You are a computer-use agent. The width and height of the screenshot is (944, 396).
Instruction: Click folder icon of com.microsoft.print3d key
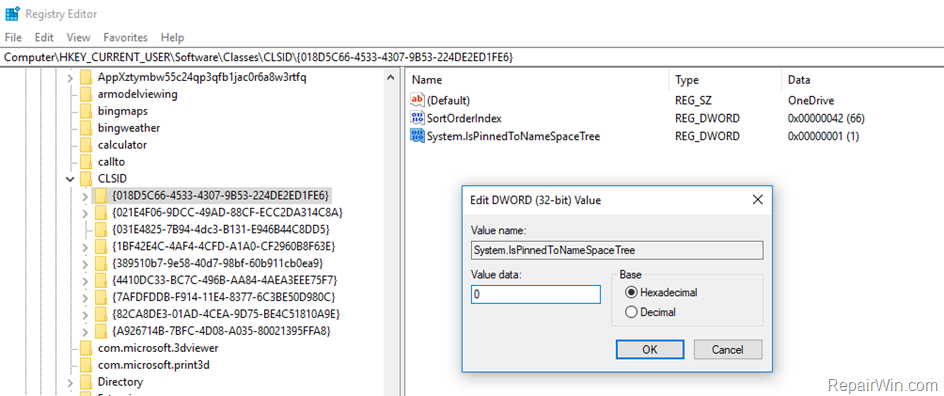coord(87,365)
